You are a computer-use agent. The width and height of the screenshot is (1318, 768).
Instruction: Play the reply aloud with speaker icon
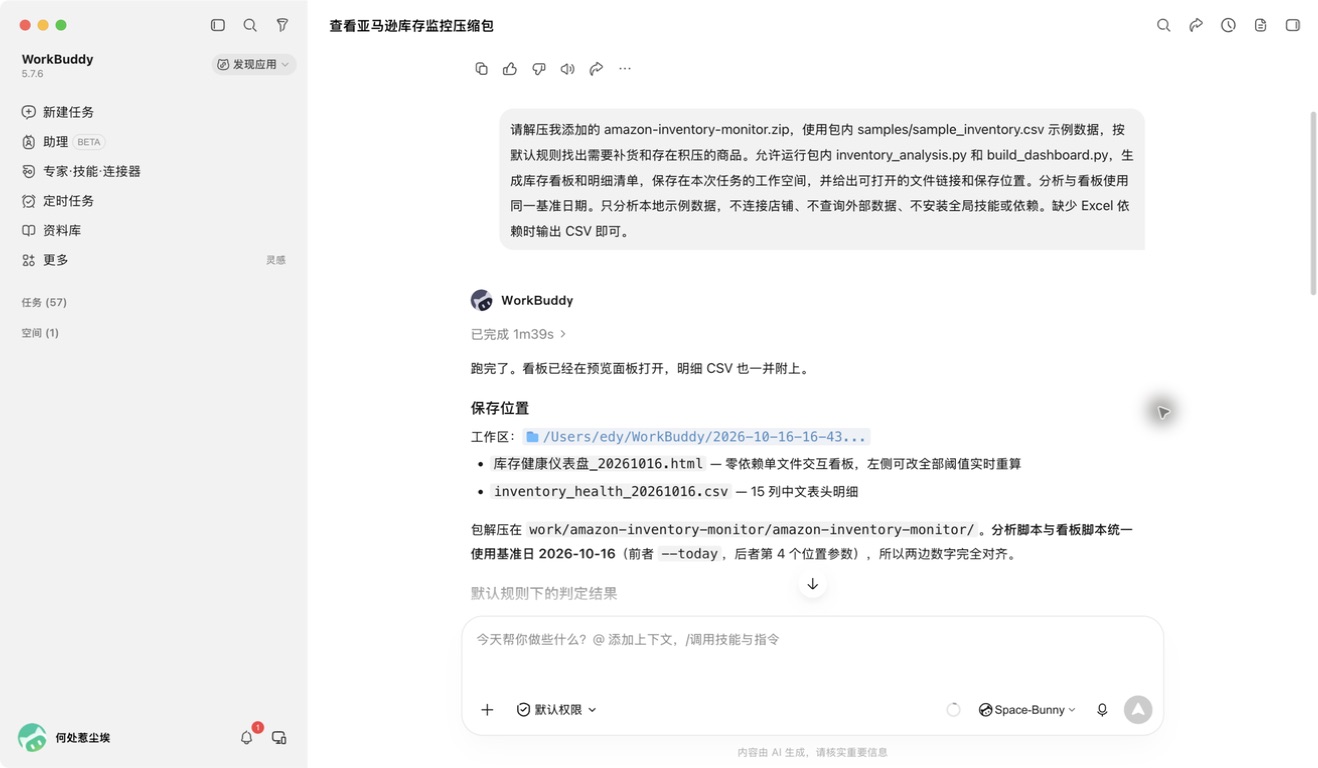tap(567, 69)
